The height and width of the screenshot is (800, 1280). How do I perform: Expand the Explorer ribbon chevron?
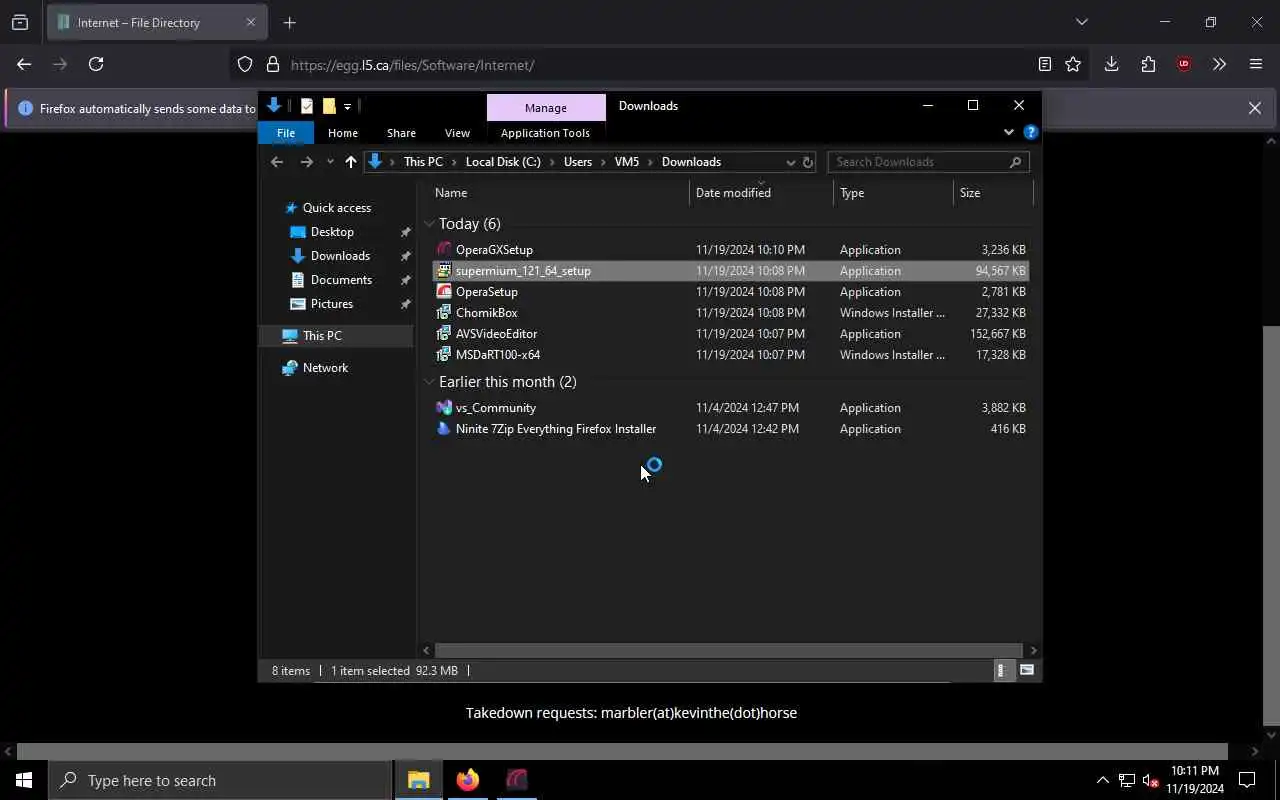tap(1008, 132)
